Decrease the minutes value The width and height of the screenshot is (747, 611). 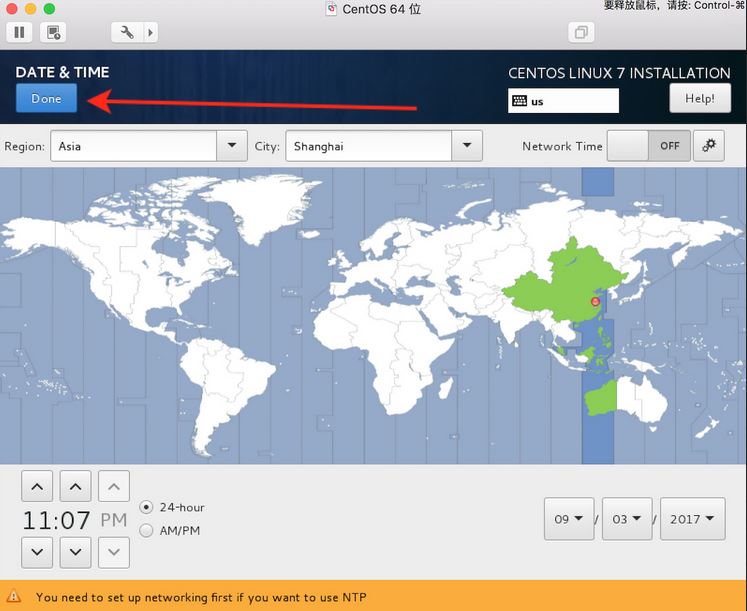(x=75, y=552)
